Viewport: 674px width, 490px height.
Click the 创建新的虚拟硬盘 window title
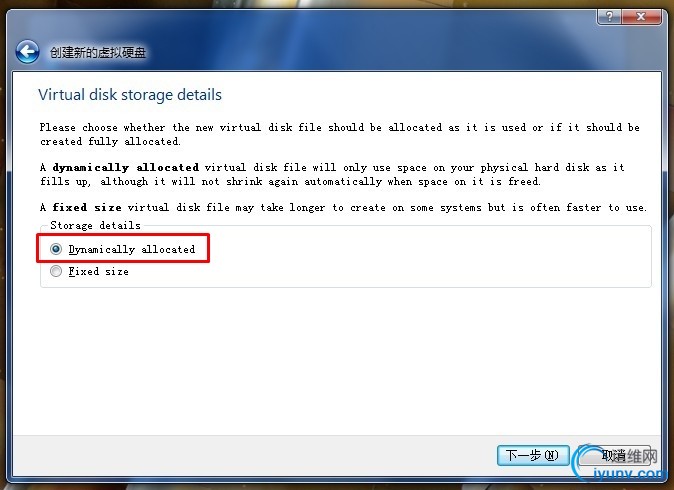coord(98,52)
